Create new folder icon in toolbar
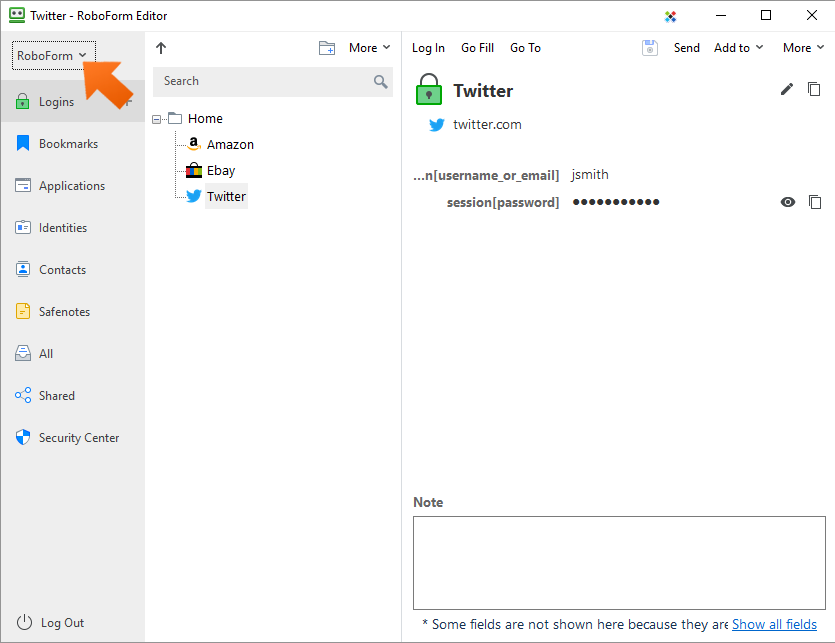The height and width of the screenshot is (643, 835). (327, 48)
